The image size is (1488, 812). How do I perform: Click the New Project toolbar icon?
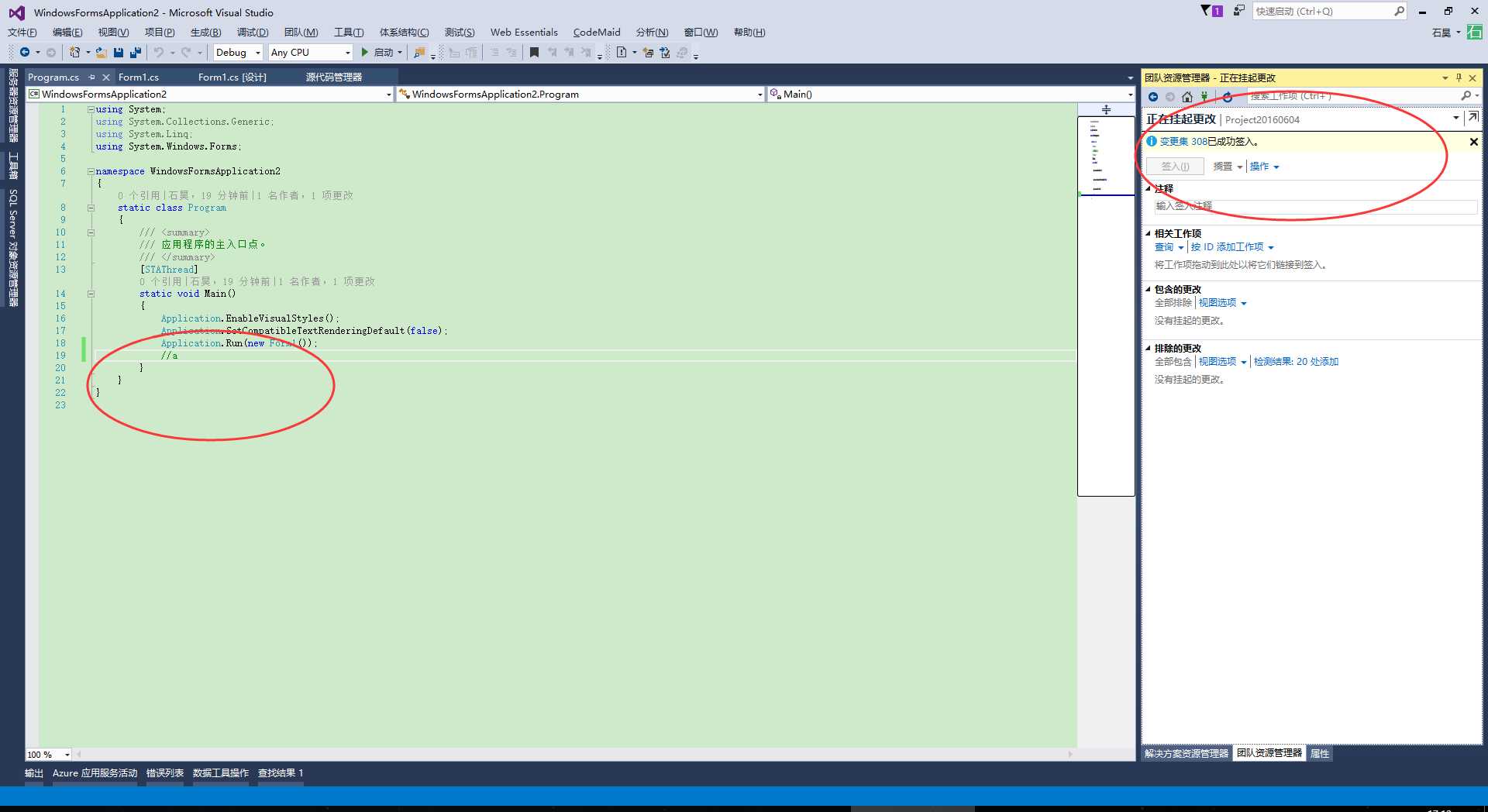point(74,52)
